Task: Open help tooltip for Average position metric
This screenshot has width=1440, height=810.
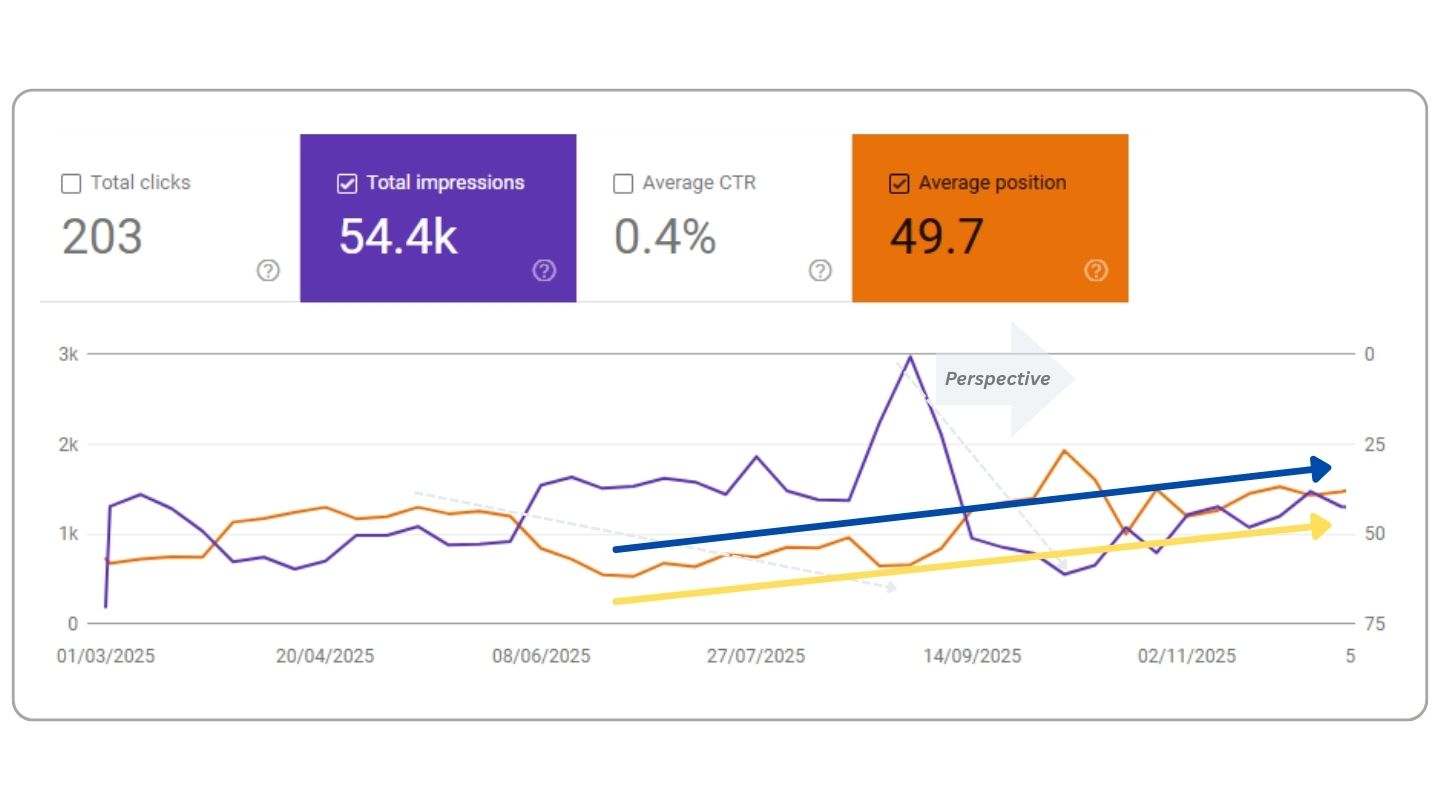Action: pyautogui.click(x=1096, y=270)
